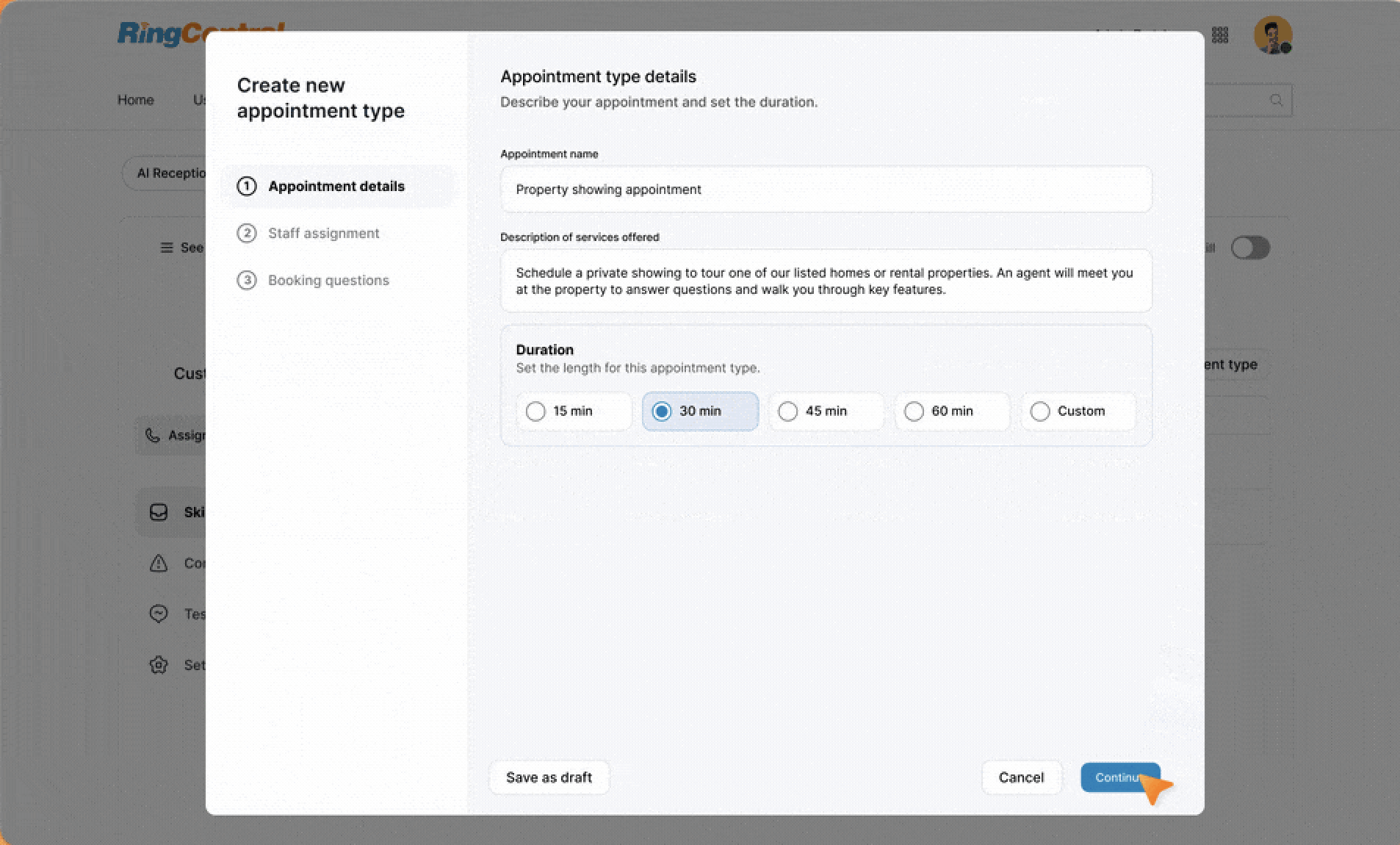
Task: Select the 30 min duration option
Action: point(701,411)
